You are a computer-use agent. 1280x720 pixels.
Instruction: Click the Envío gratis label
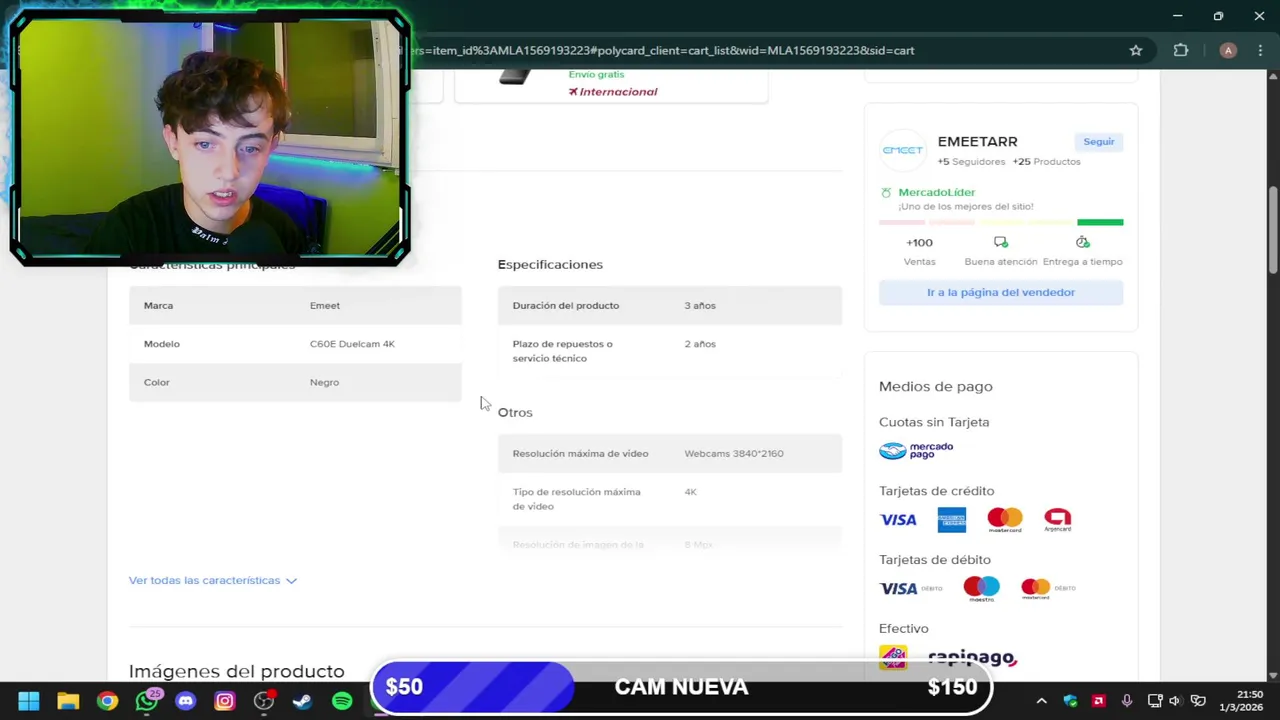[x=596, y=74]
